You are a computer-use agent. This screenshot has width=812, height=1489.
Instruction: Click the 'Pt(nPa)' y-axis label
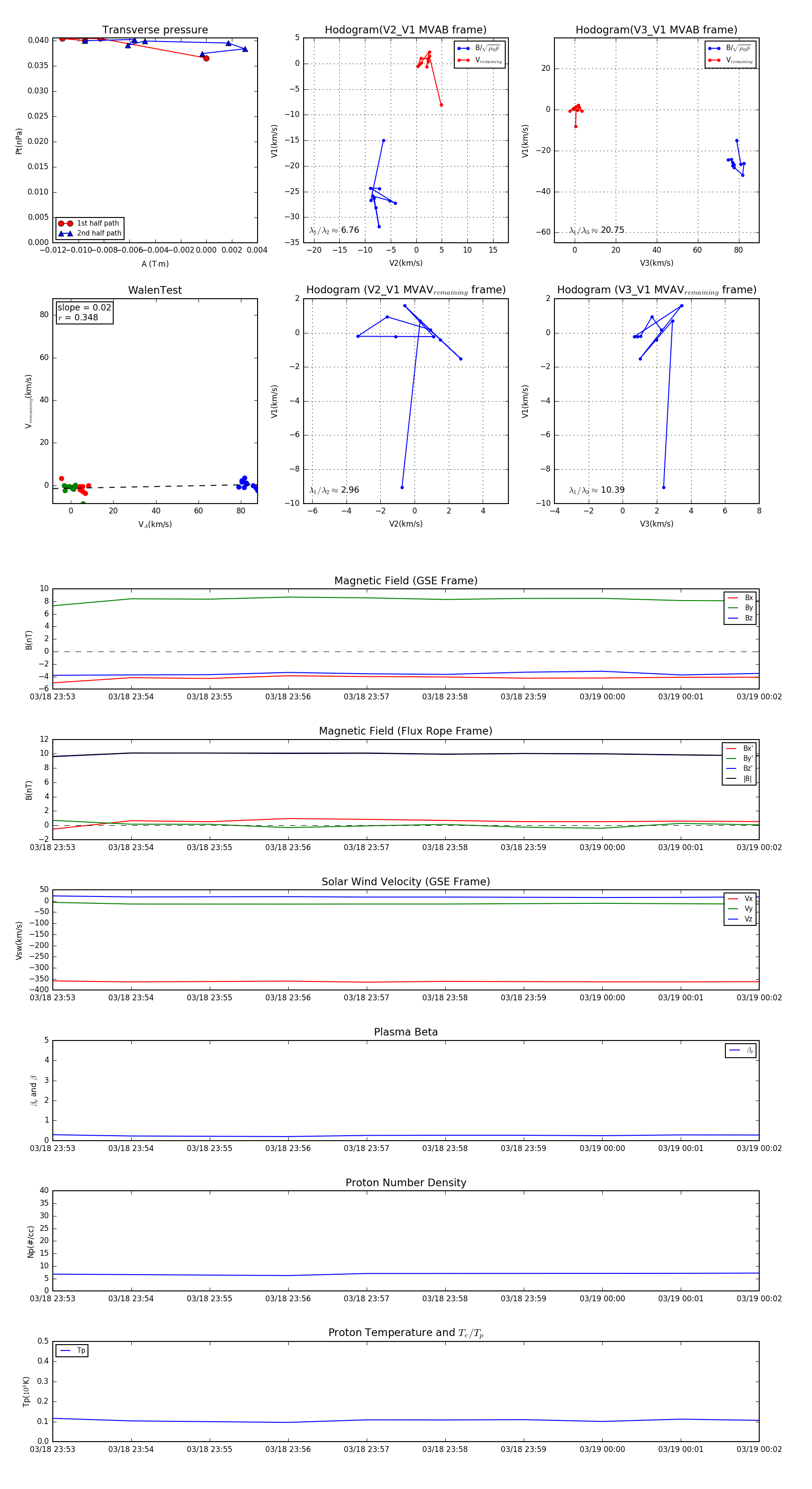point(18,141)
